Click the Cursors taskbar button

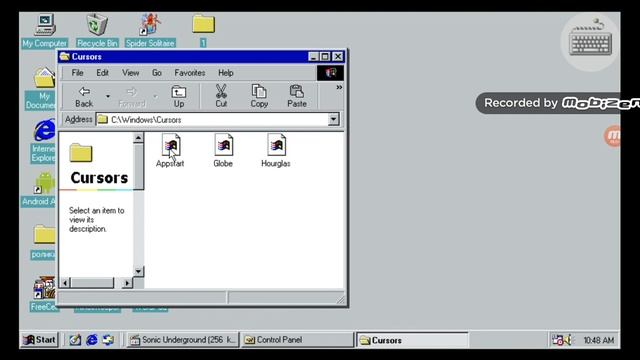click(x=412, y=340)
